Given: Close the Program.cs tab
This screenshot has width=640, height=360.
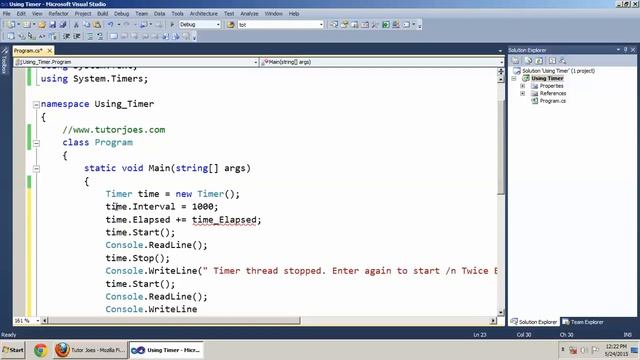Looking at the screenshot, I should (49, 51).
